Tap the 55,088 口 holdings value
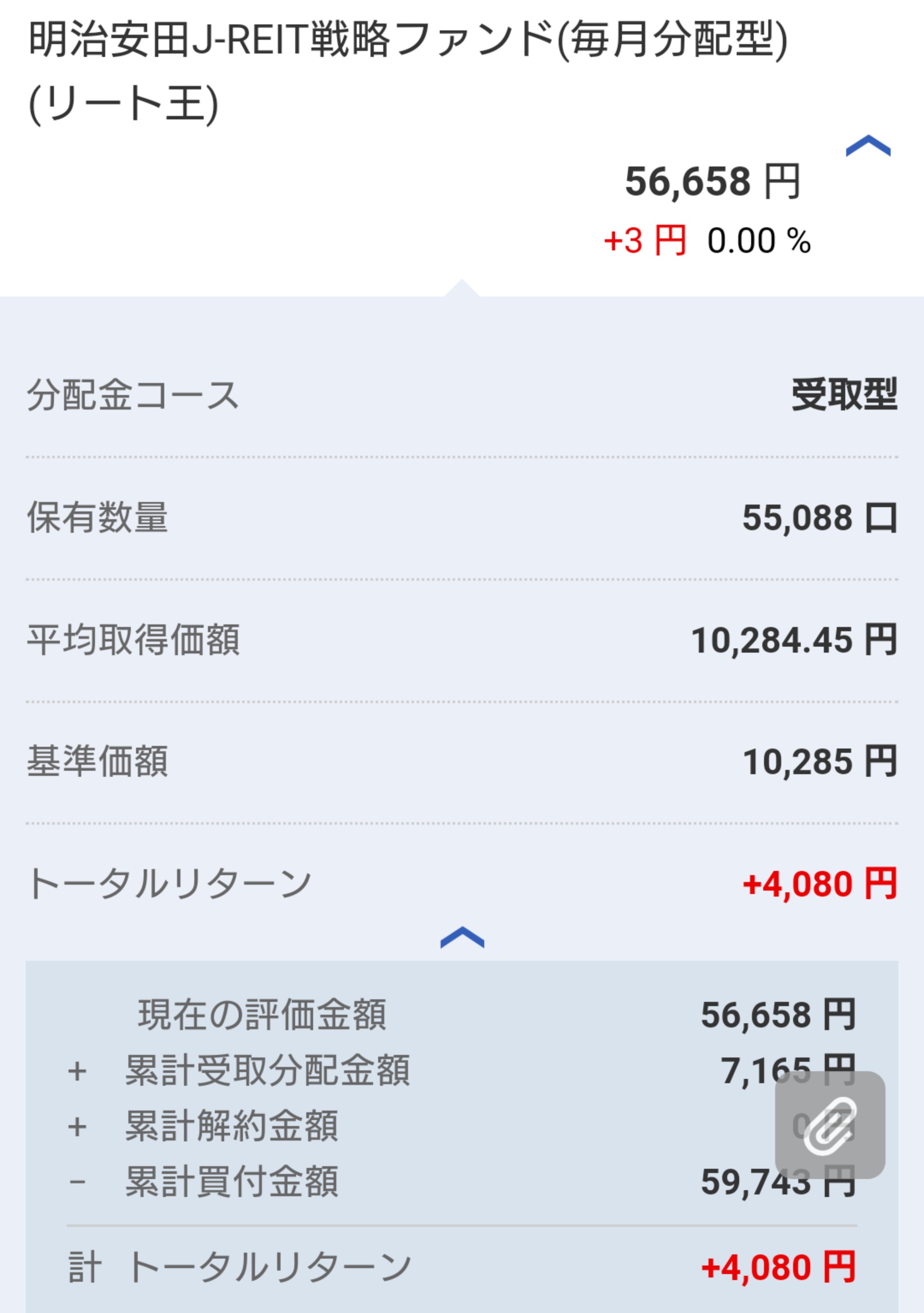The image size is (924, 1313). 819,517
